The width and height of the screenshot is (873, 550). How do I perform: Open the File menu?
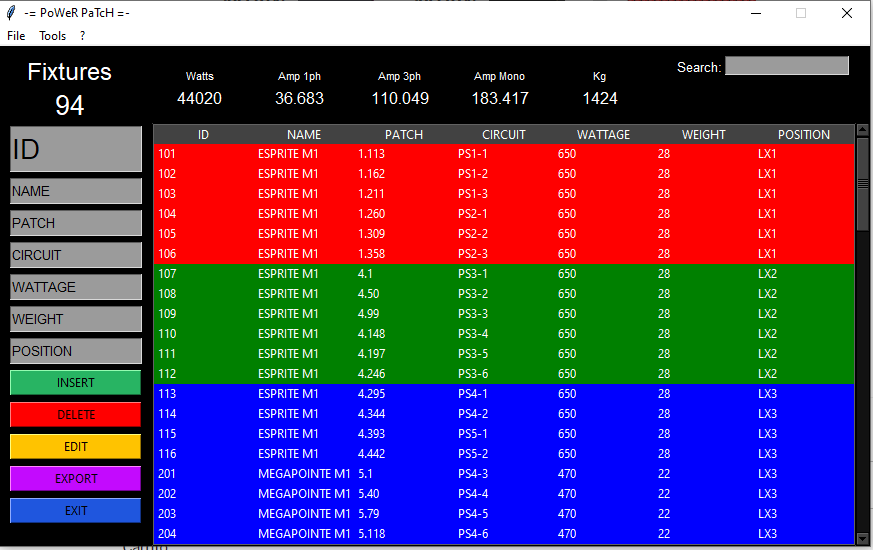[16, 36]
